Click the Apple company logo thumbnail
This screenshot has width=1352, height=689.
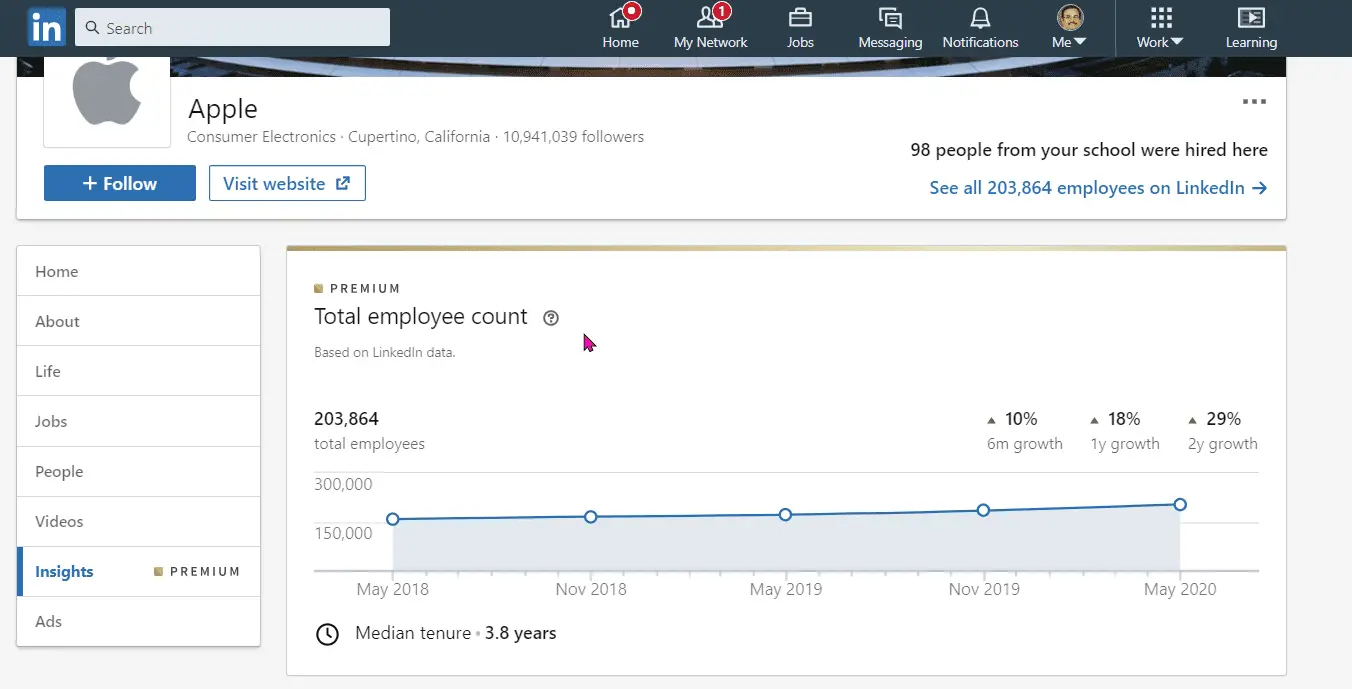point(107,101)
